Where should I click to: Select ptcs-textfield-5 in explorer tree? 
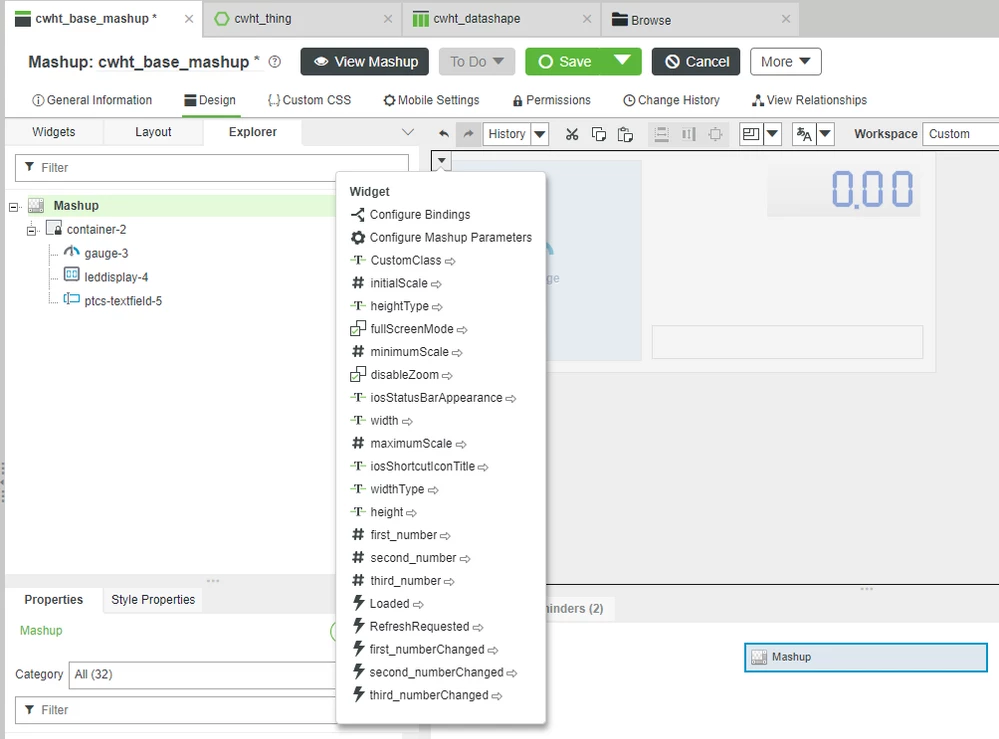coord(123,301)
